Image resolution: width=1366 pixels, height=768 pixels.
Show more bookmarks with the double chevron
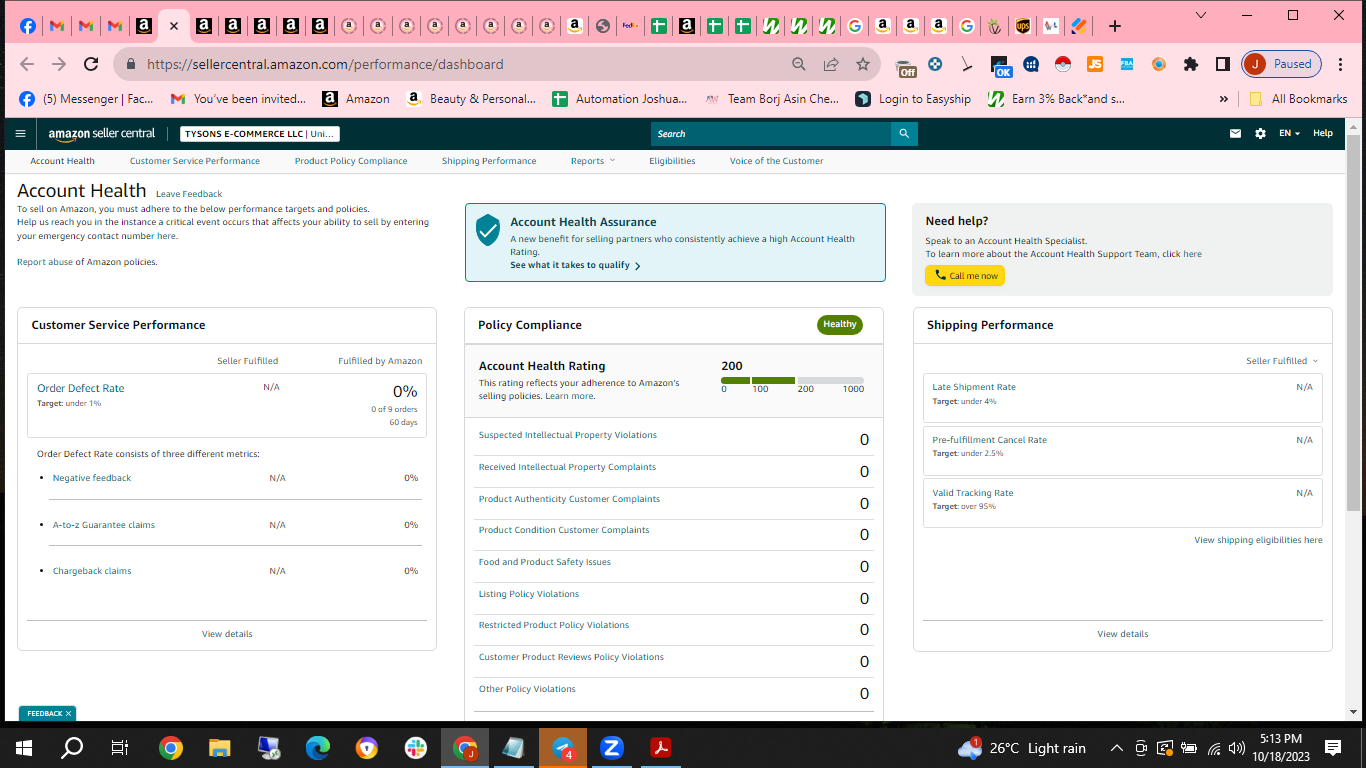1223,99
